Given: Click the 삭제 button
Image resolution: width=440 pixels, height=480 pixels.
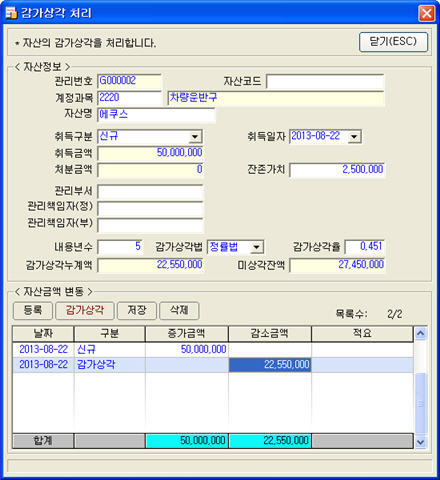Looking at the screenshot, I should coord(179,310).
